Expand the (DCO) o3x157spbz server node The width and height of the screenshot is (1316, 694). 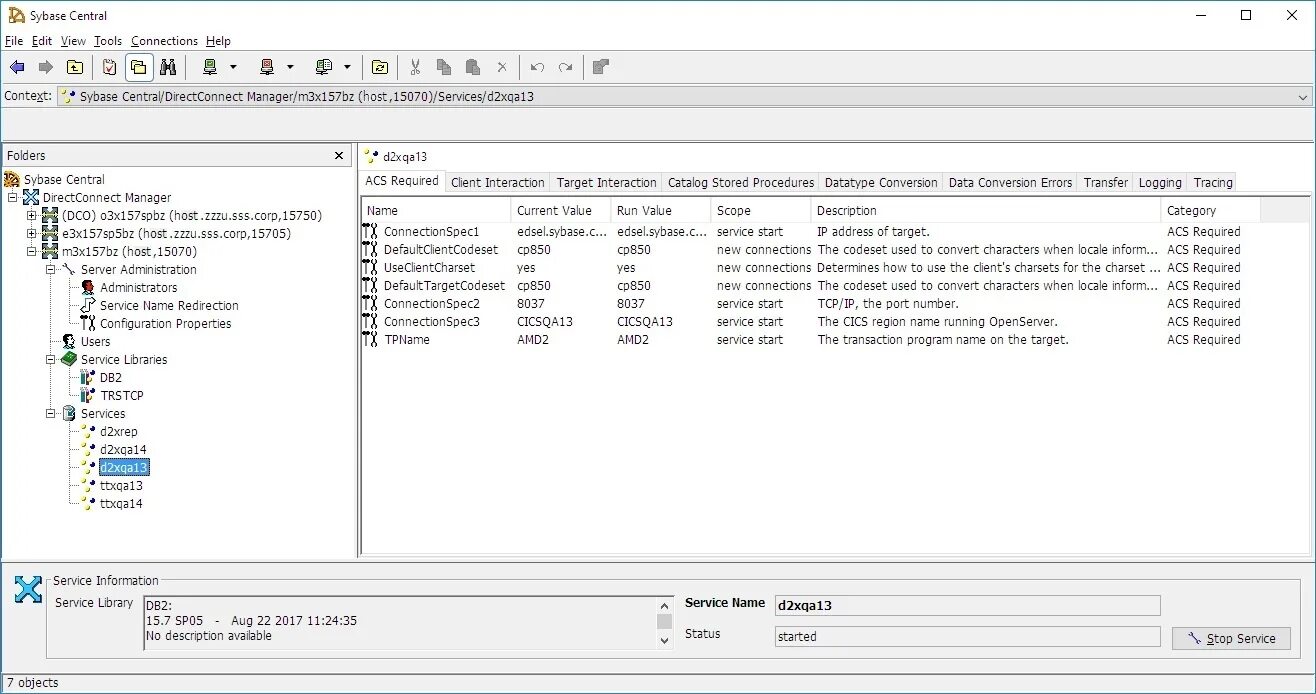coord(32,216)
